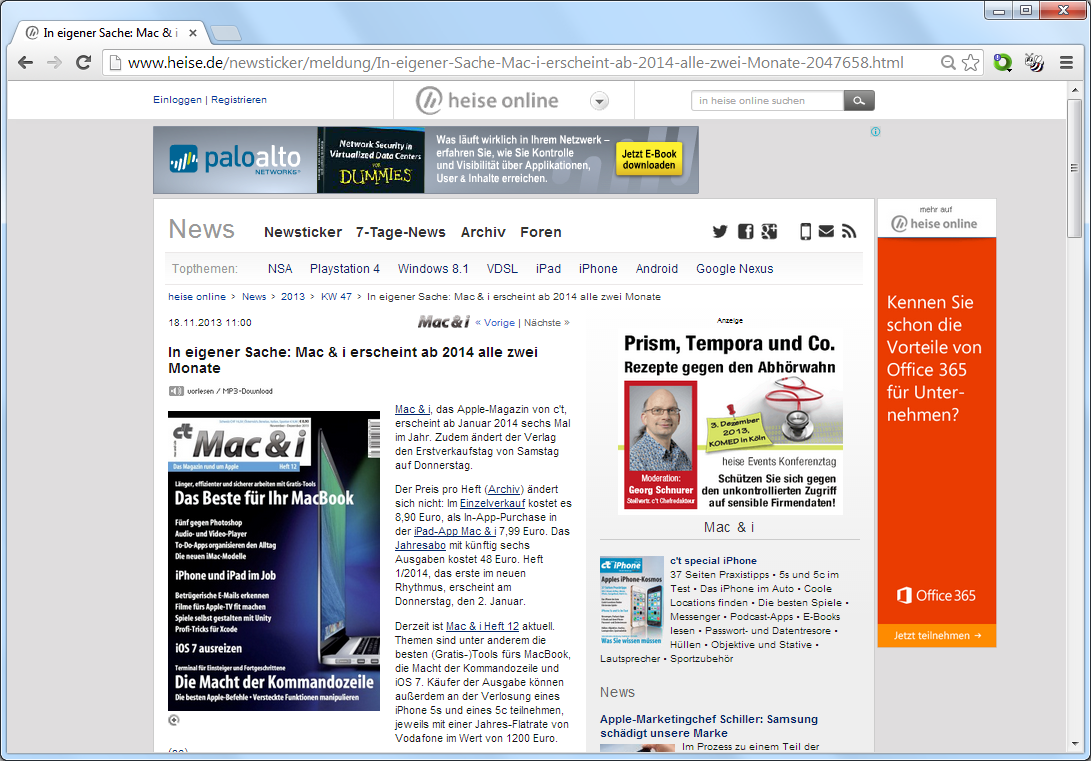1091x761 pixels.
Task: Click the green extension icon in toolbar
Action: [x=1003, y=63]
